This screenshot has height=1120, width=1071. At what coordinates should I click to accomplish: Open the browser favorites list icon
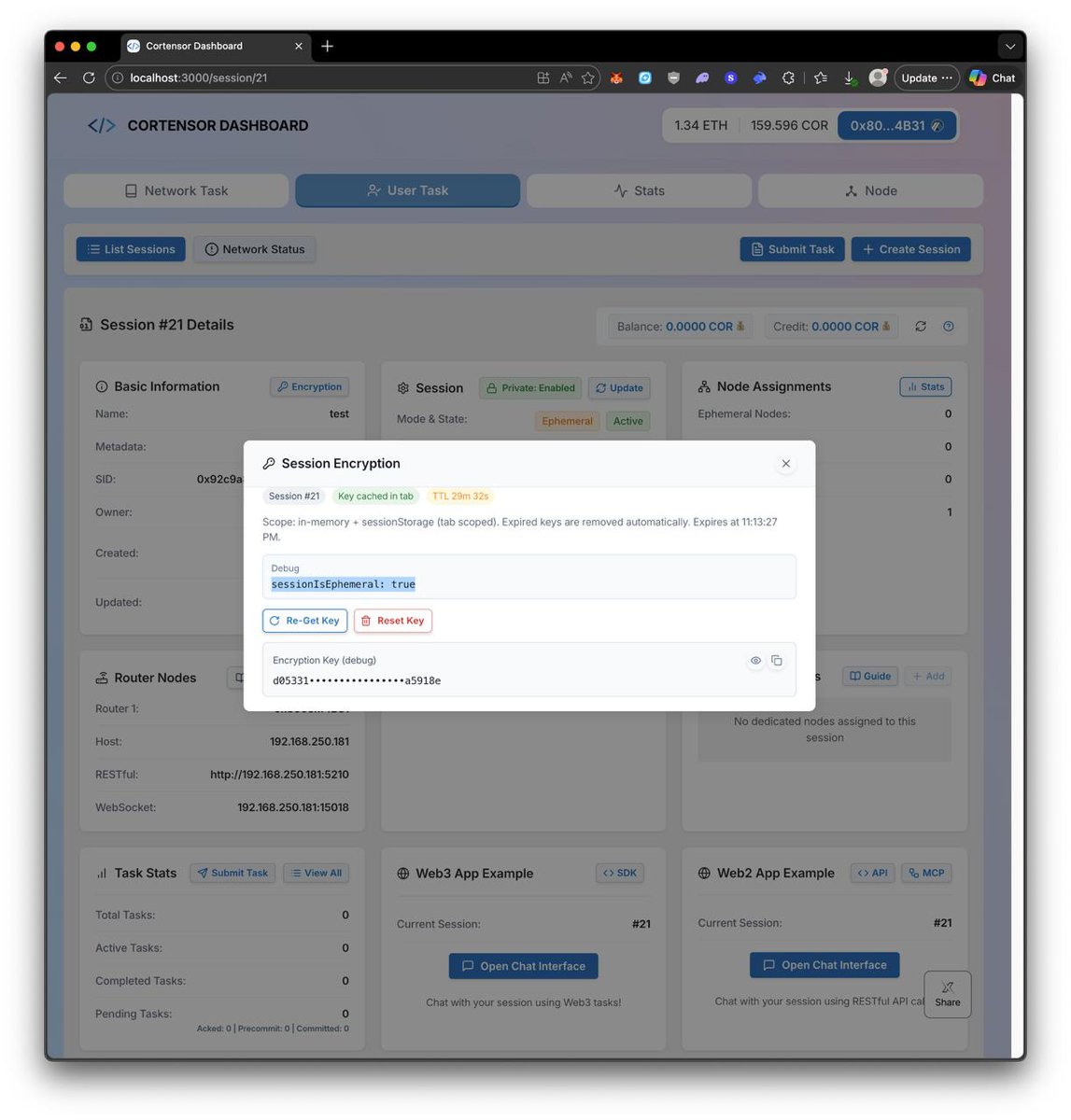(x=820, y=78)
